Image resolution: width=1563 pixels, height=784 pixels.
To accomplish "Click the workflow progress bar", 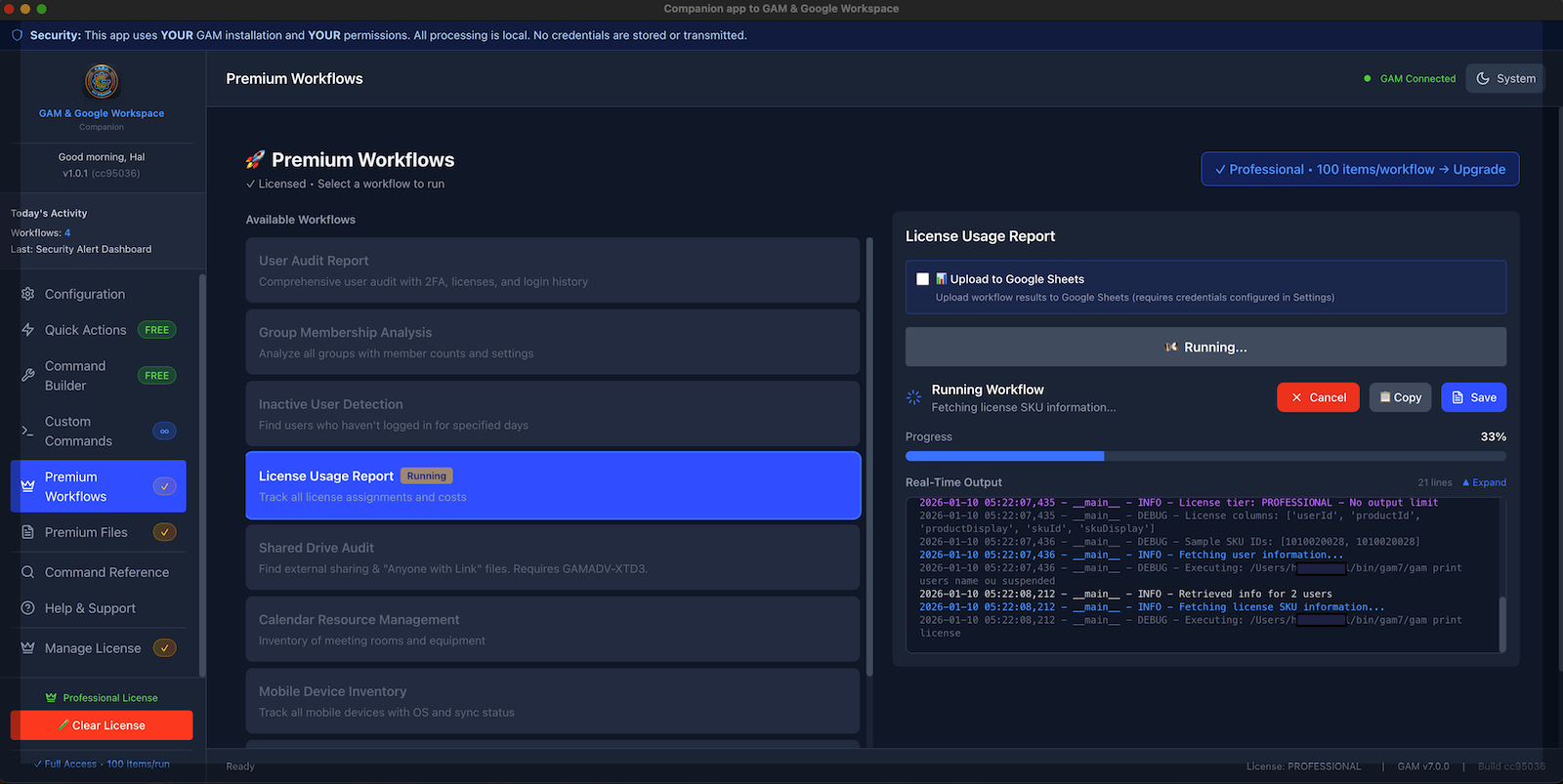I will point(1205,456).
